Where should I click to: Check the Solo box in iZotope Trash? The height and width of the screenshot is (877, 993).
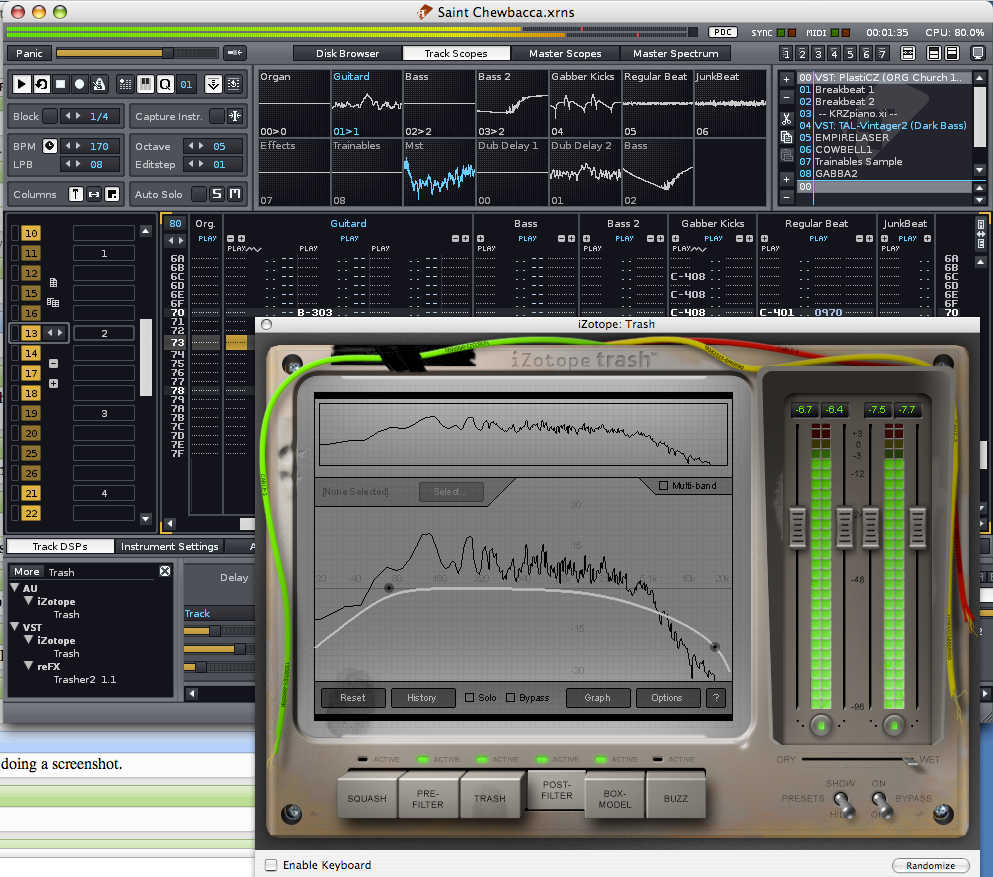point(469,697)
